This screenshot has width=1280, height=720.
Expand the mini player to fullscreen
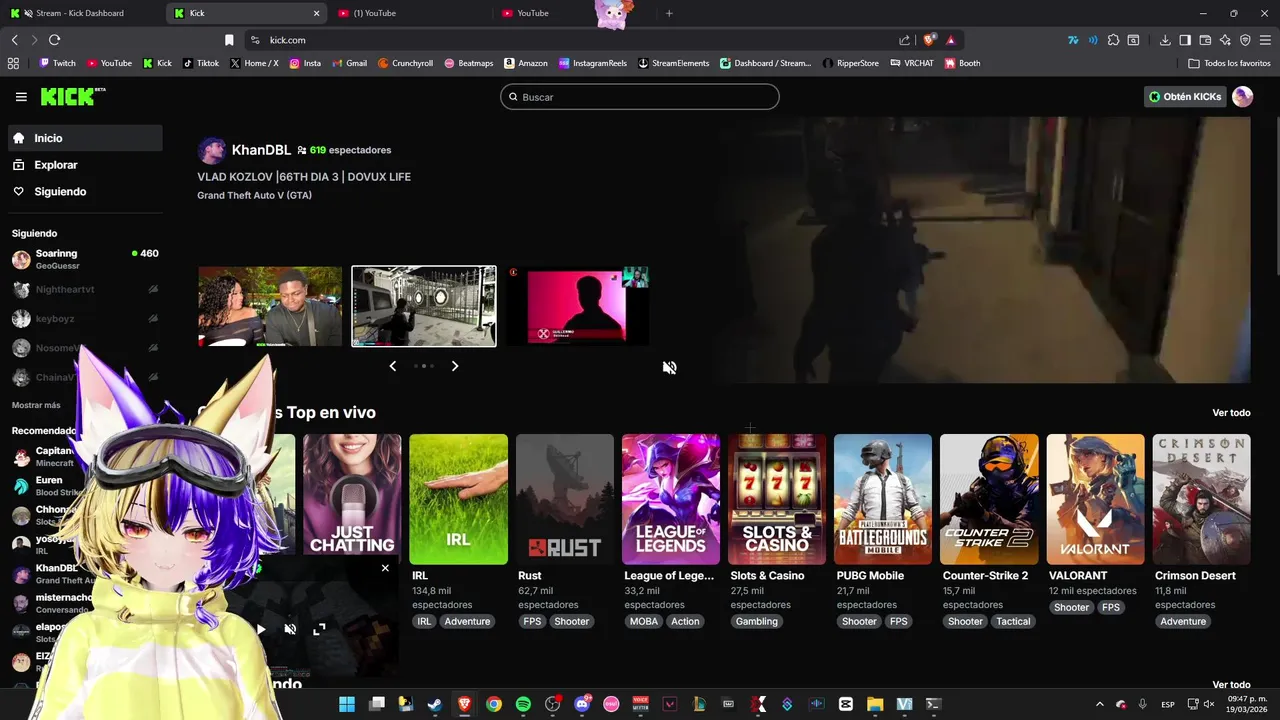[x=319, y=629]
